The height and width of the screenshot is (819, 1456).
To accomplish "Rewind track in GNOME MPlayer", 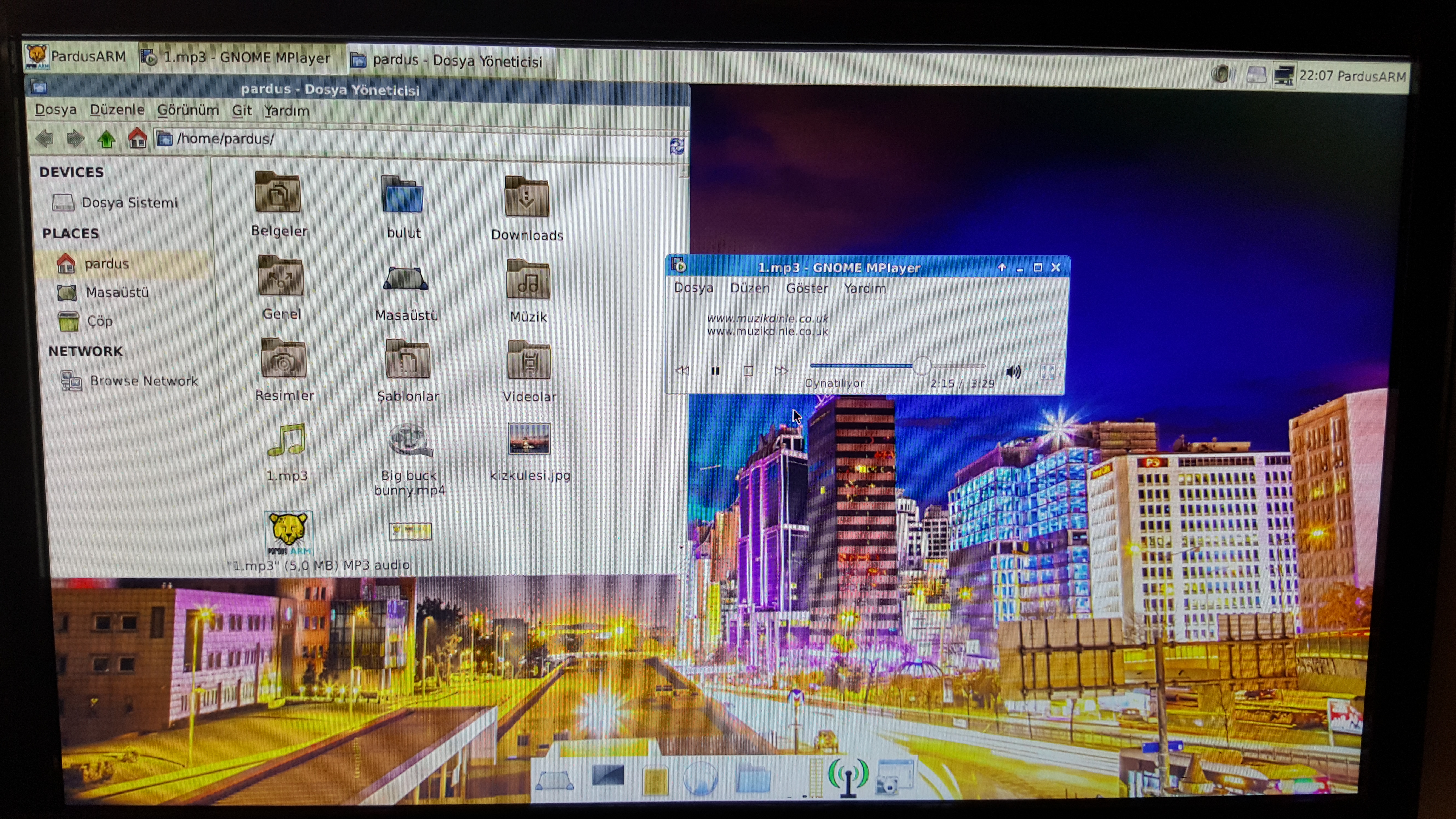I will tap(683, 371).
